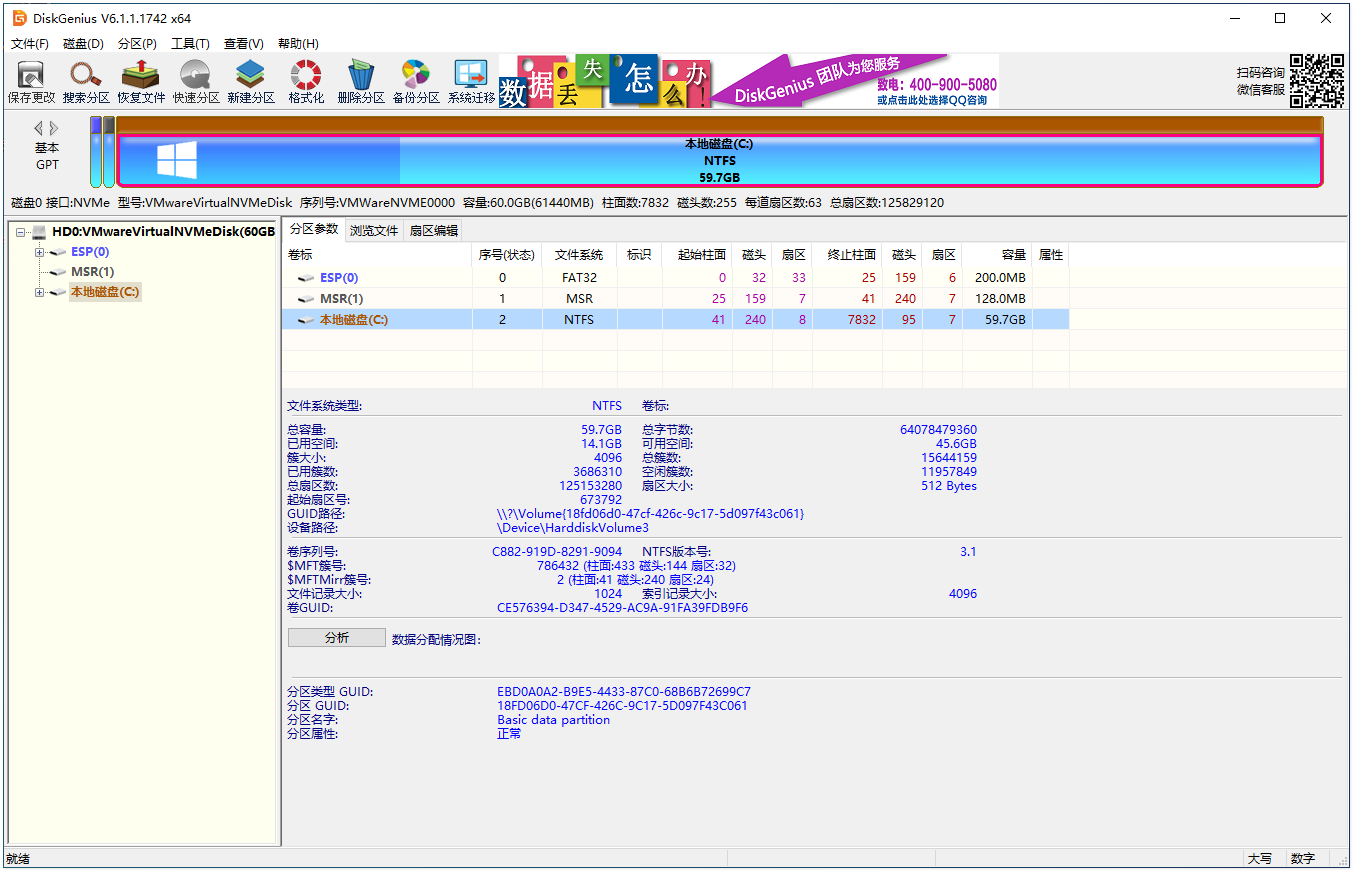Switch to the 扇区编辑 tab
This screenshot has height=872, width=1354.
tap(434, 229)
